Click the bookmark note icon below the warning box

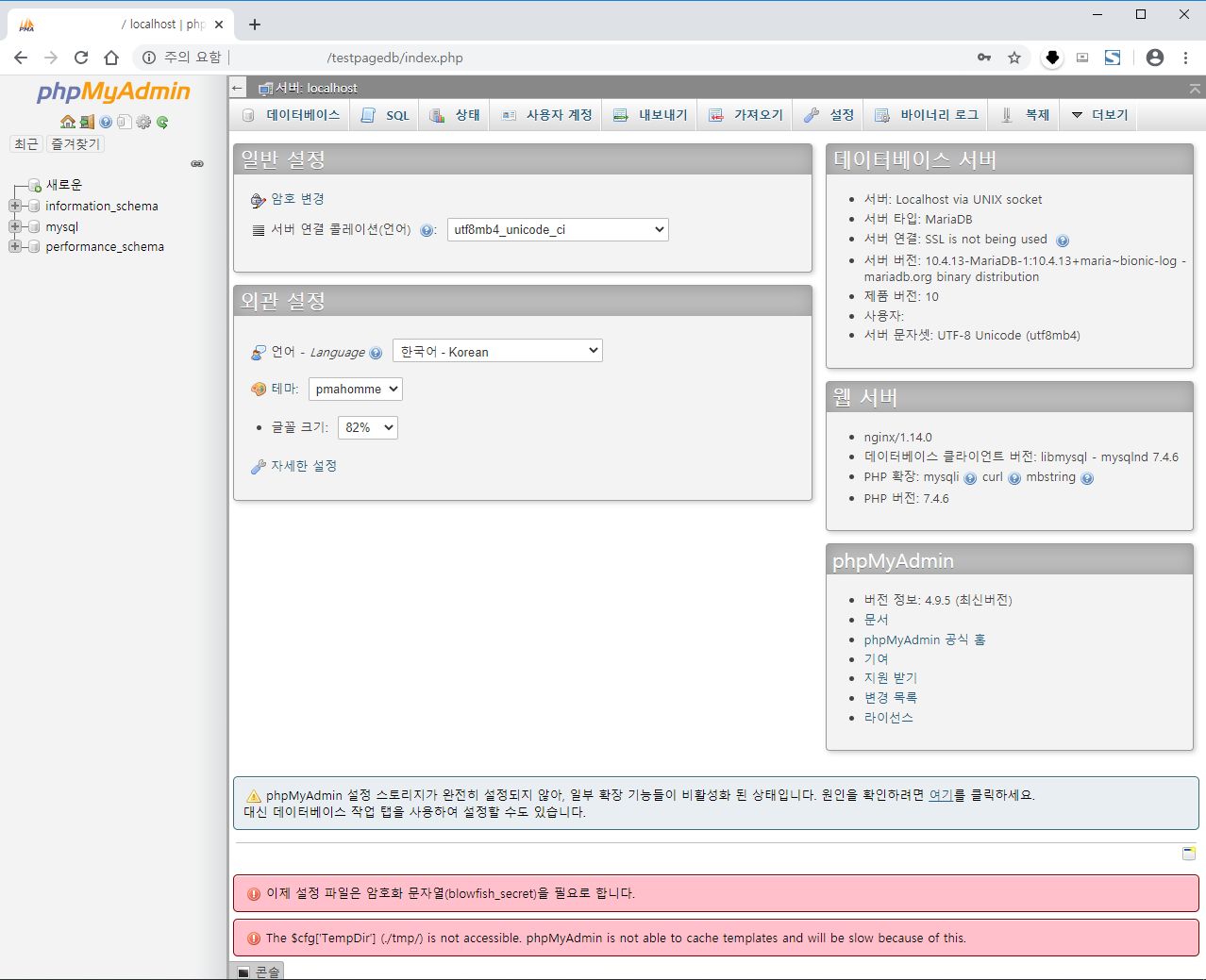[x=1189, y=853]
